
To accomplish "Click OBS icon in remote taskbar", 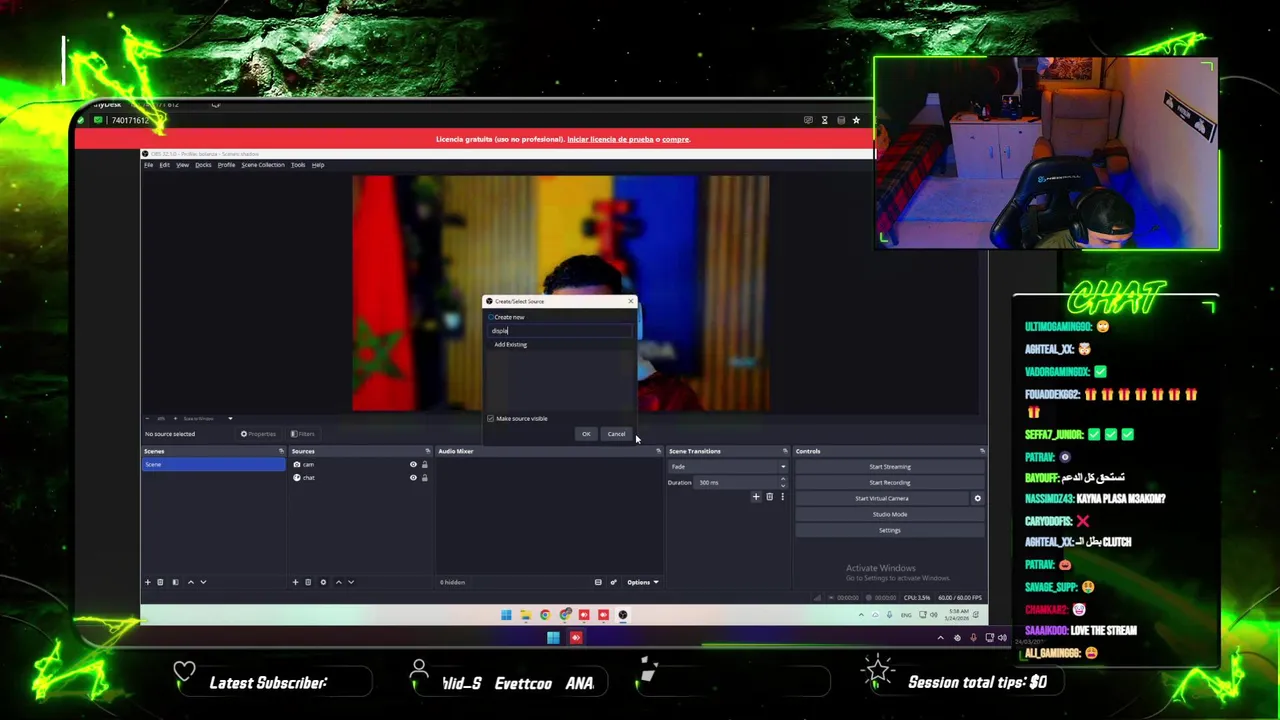I will [x=623, y=615].
